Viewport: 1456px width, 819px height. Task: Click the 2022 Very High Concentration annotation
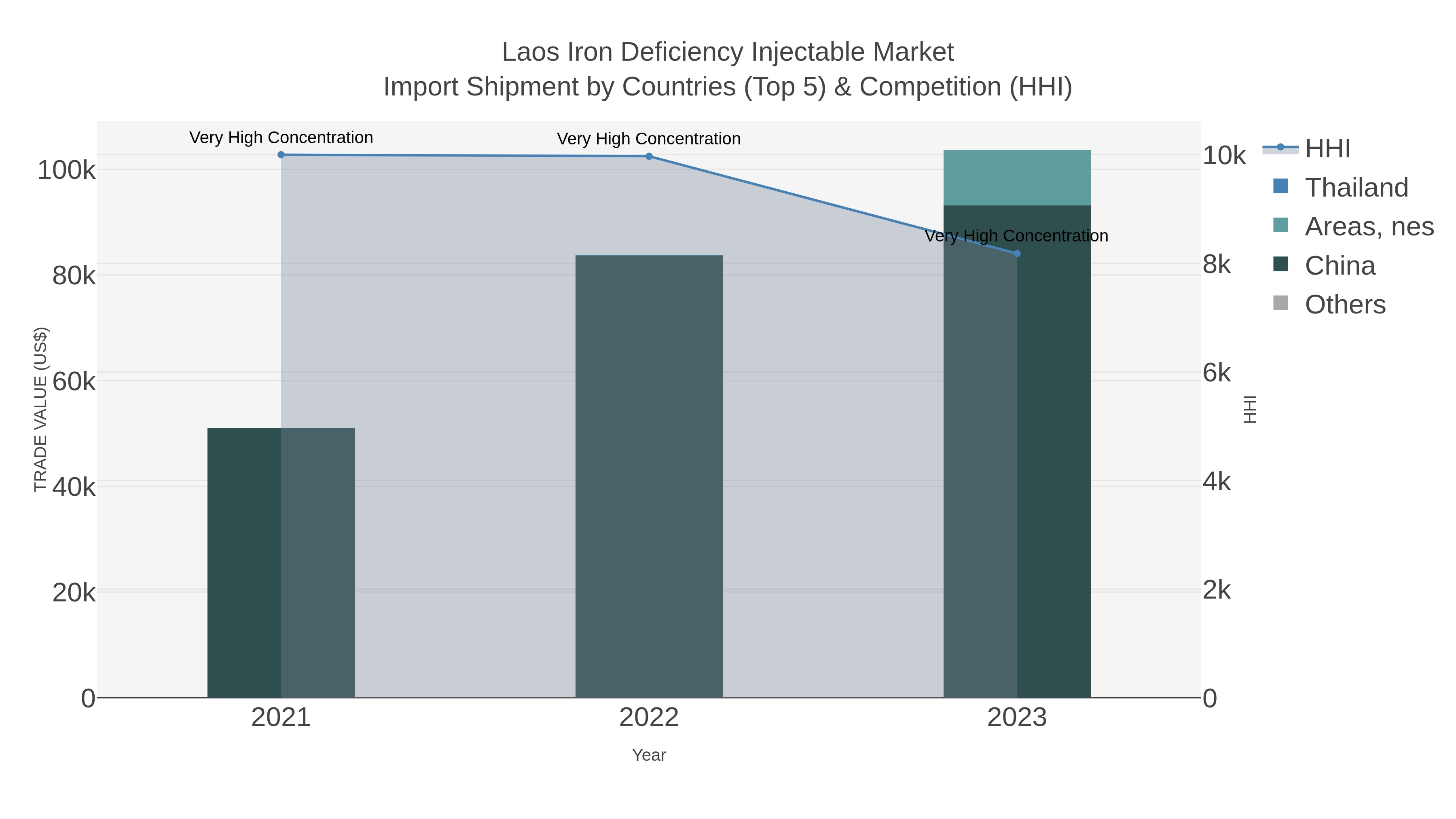[649, 138]
